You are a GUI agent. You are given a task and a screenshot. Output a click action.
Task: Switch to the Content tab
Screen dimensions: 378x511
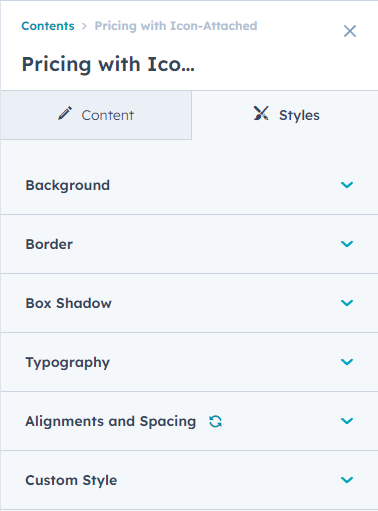pyautogui.click(x=96, y=115)
